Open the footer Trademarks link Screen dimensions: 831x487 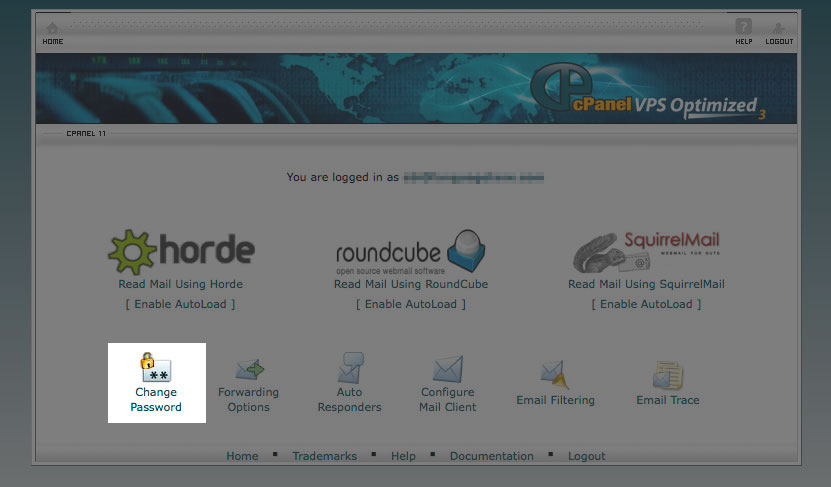pyautogui.click(x=325, y=456)
